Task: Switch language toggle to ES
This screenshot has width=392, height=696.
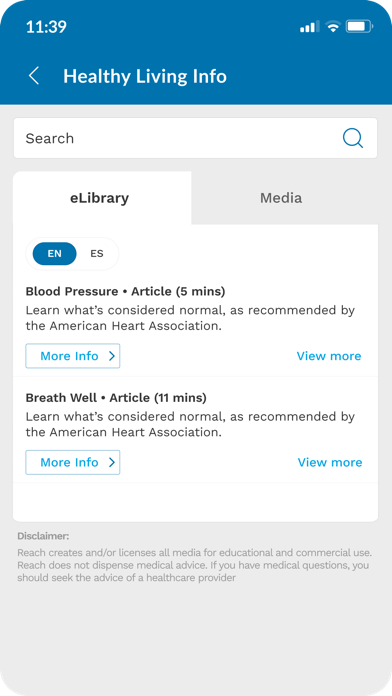Action: point(97,254)
